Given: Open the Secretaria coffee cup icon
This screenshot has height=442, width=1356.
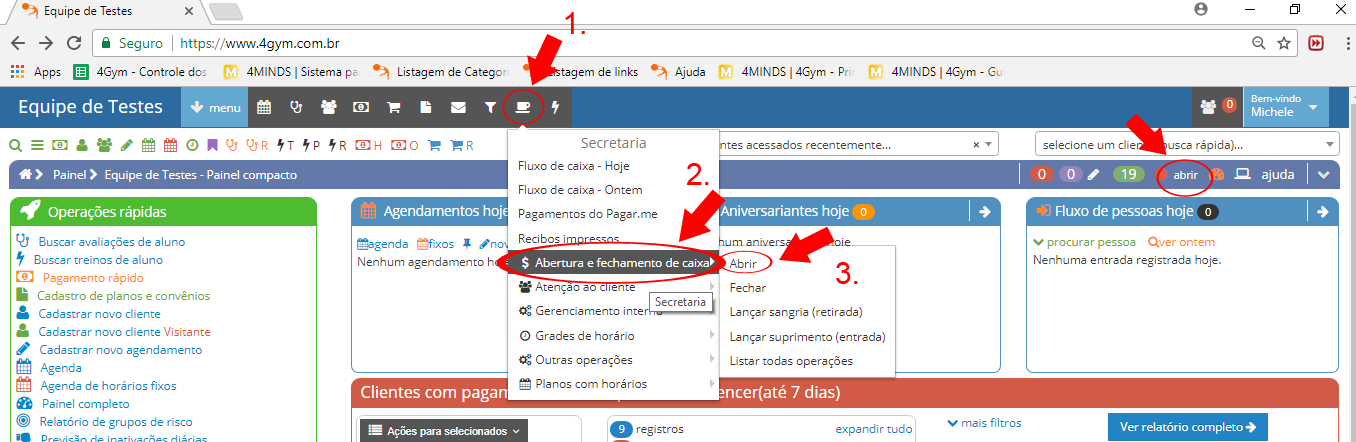Looking at the screenshot, I should tap(522, 107).
